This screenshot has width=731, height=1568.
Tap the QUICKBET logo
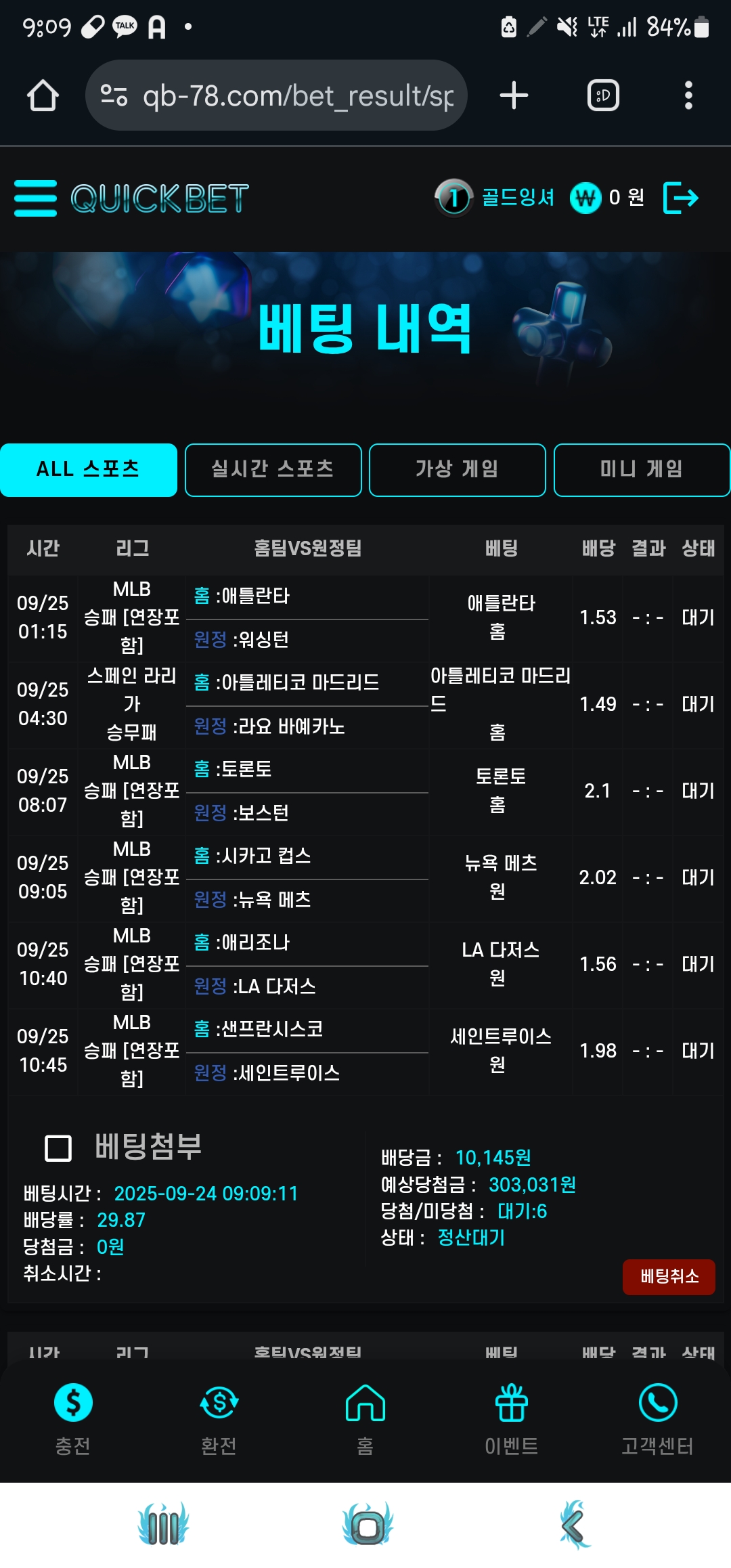pos(160,198)
